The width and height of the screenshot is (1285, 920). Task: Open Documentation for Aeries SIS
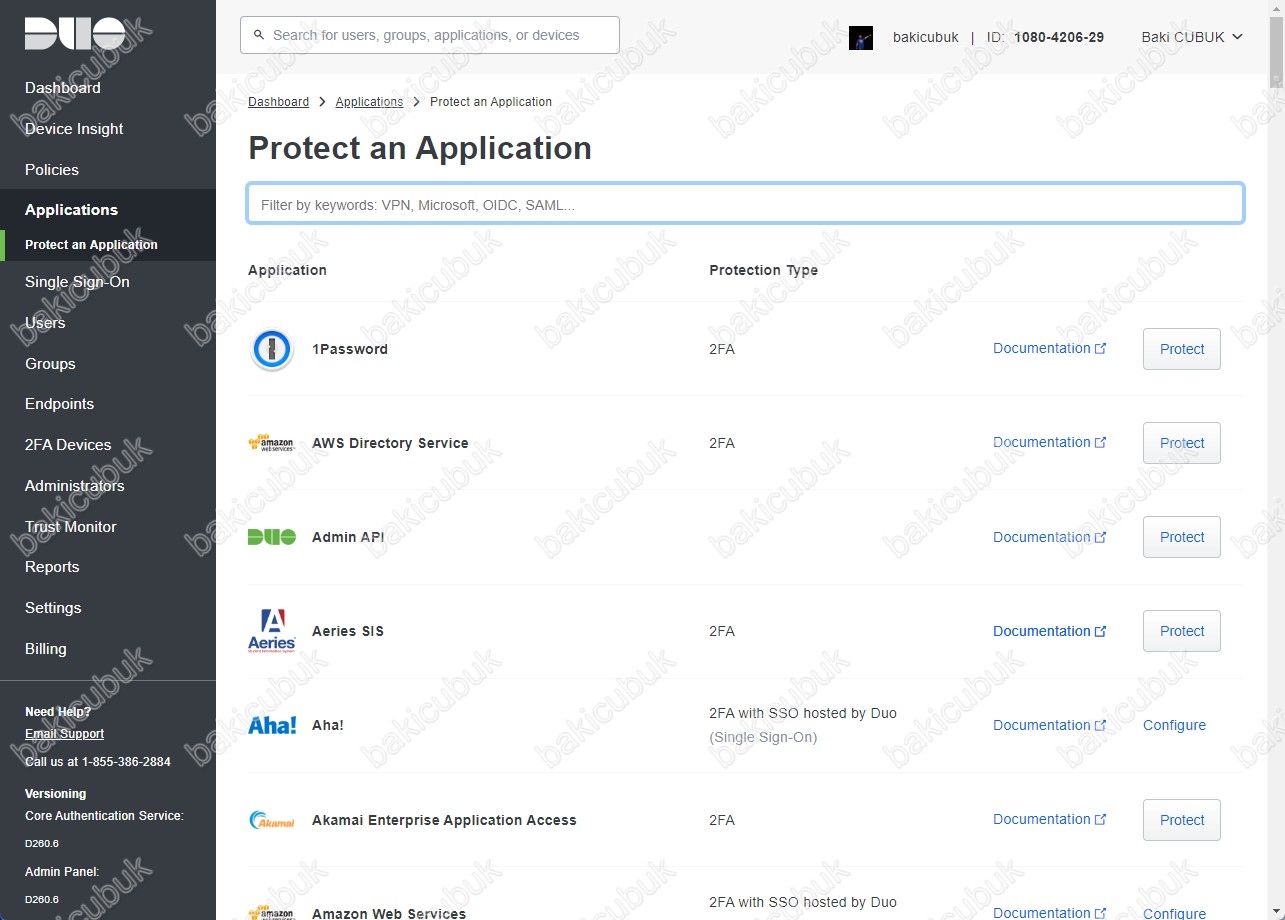(1049, 631)
